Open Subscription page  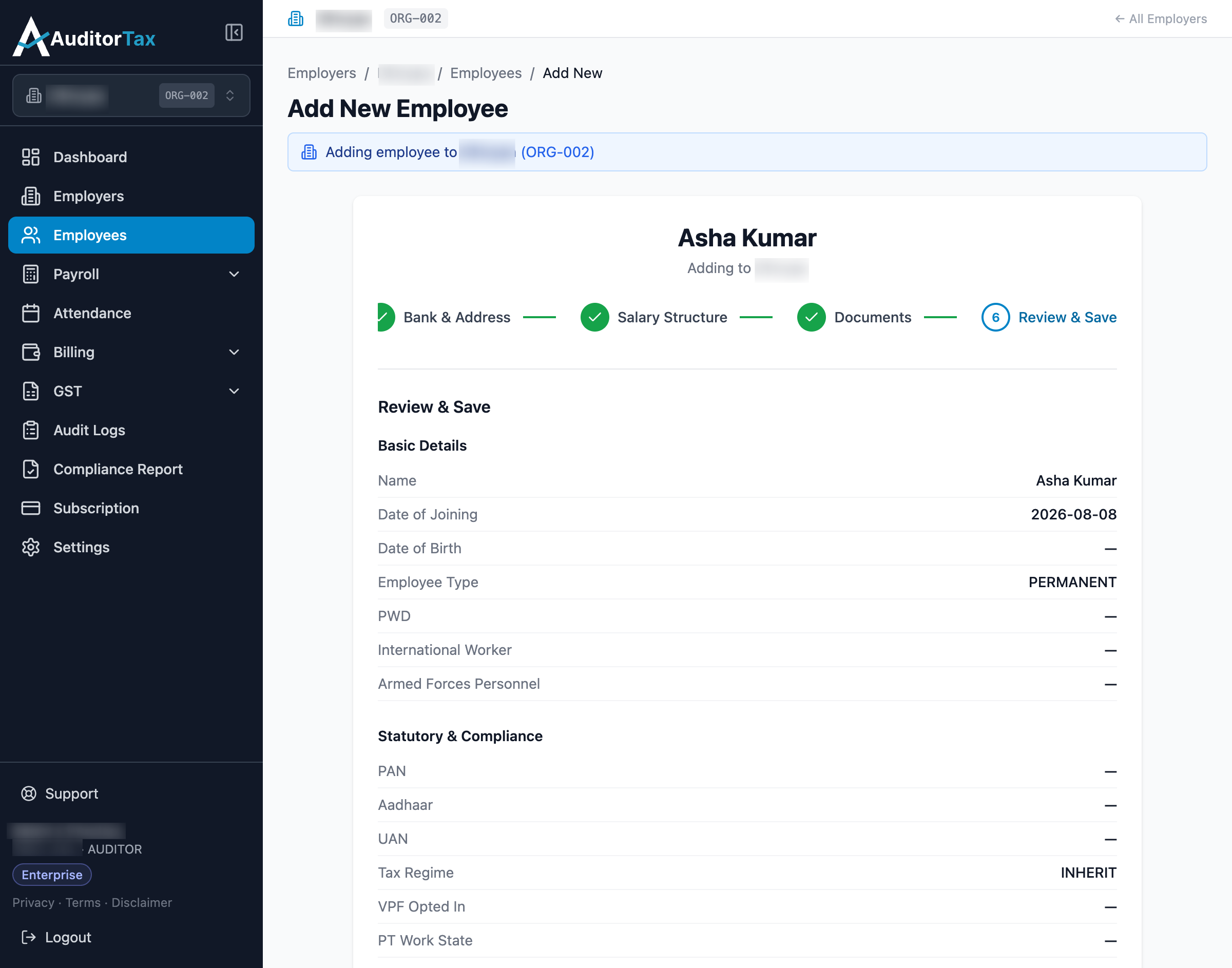coord(131,508)
